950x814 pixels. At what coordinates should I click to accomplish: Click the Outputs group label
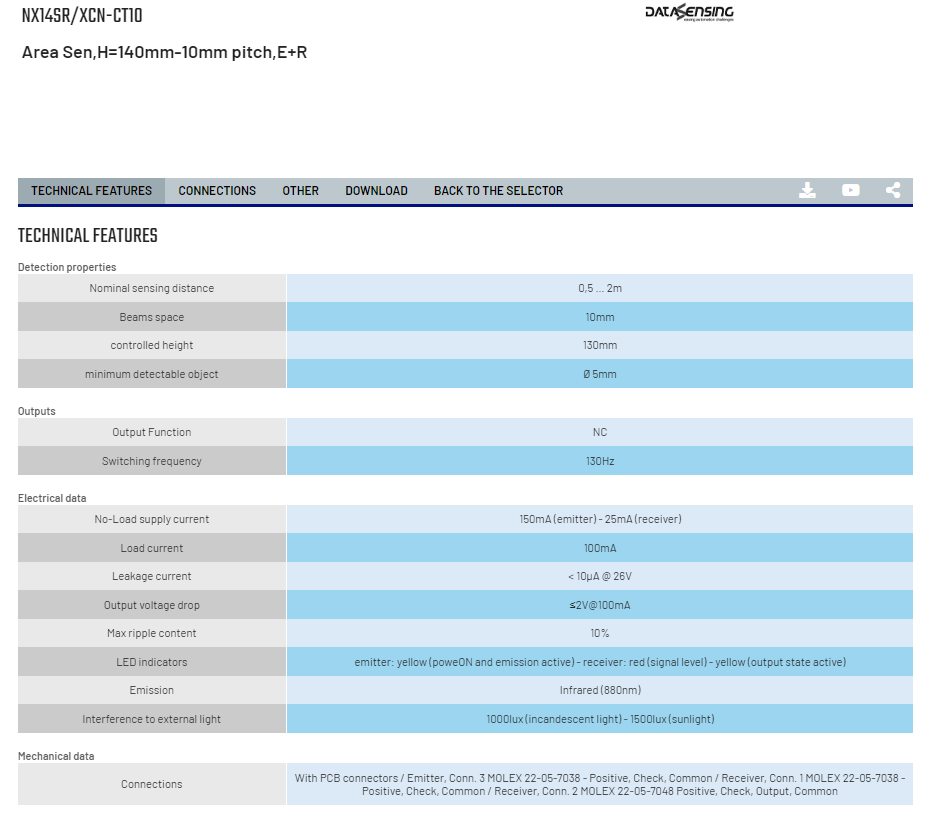click(36, 411)
